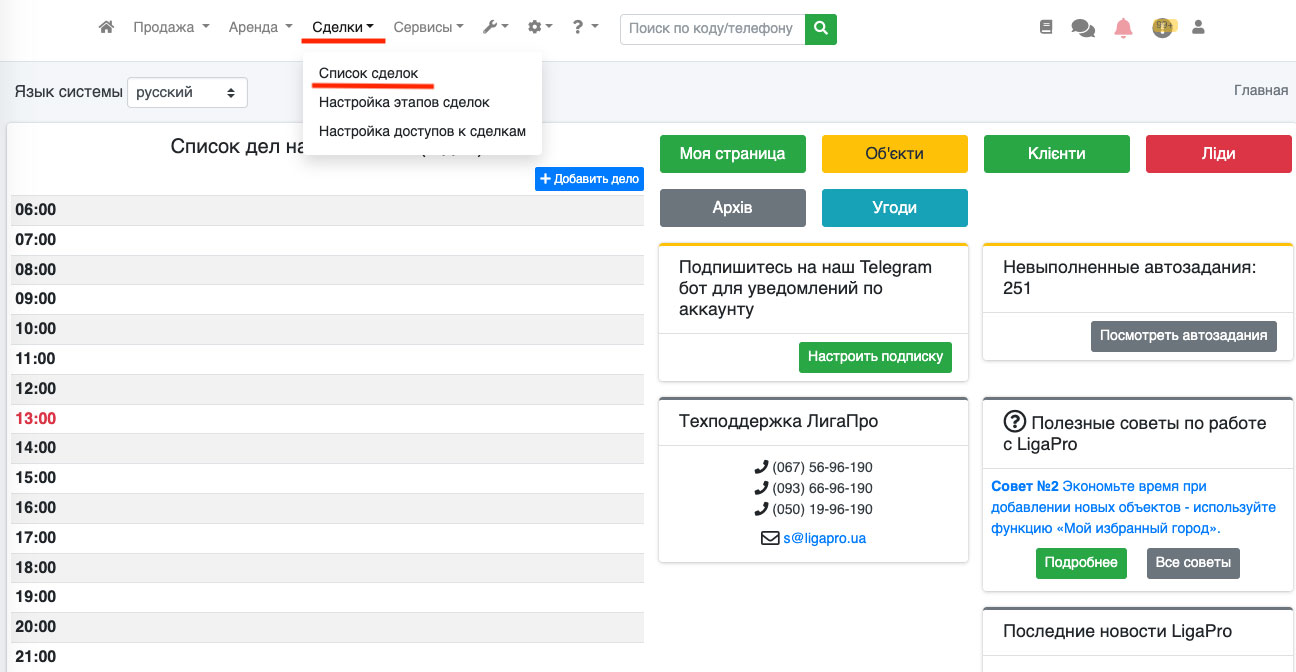This screenshot has height=672, width=1296.
Task: Open the wrench tools menu
Action: click(495, 28)
